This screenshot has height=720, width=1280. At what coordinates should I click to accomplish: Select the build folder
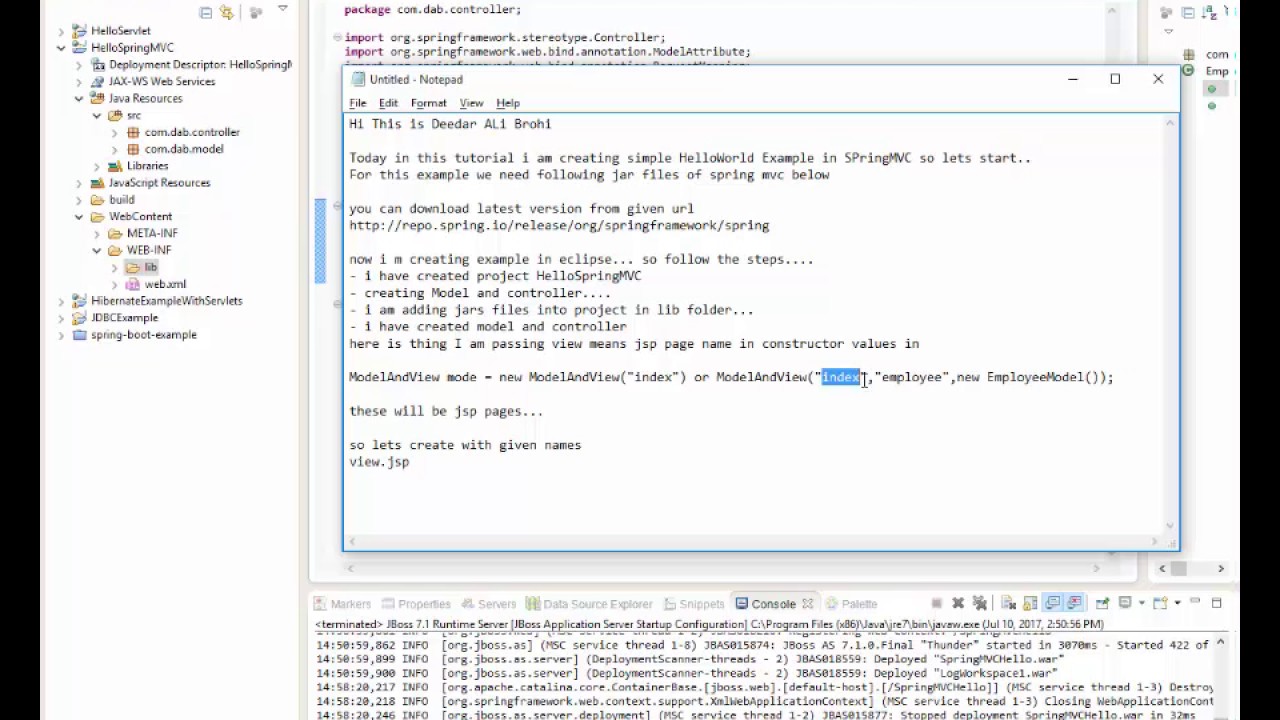point(121,200)
